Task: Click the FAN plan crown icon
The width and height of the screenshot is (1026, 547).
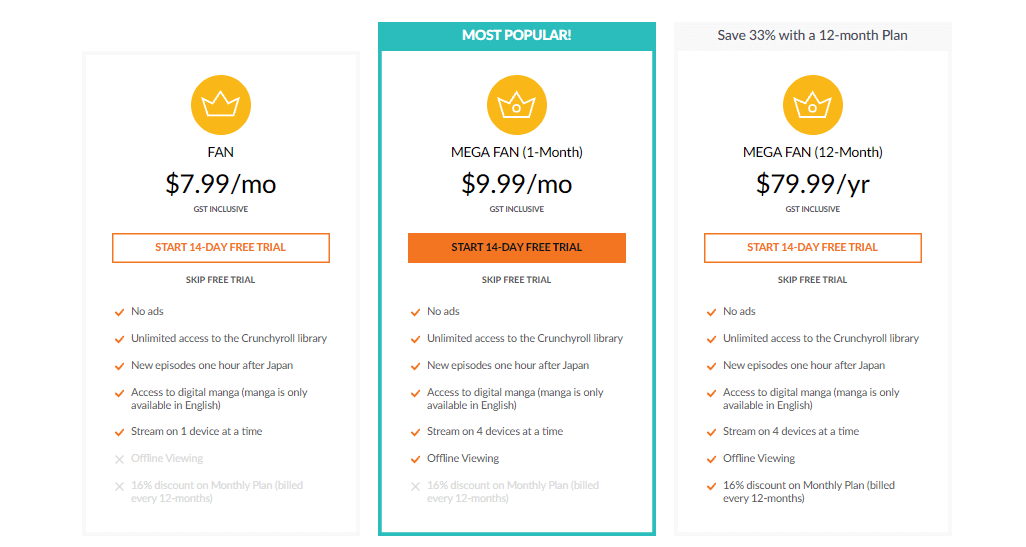Action: [221, 105]
